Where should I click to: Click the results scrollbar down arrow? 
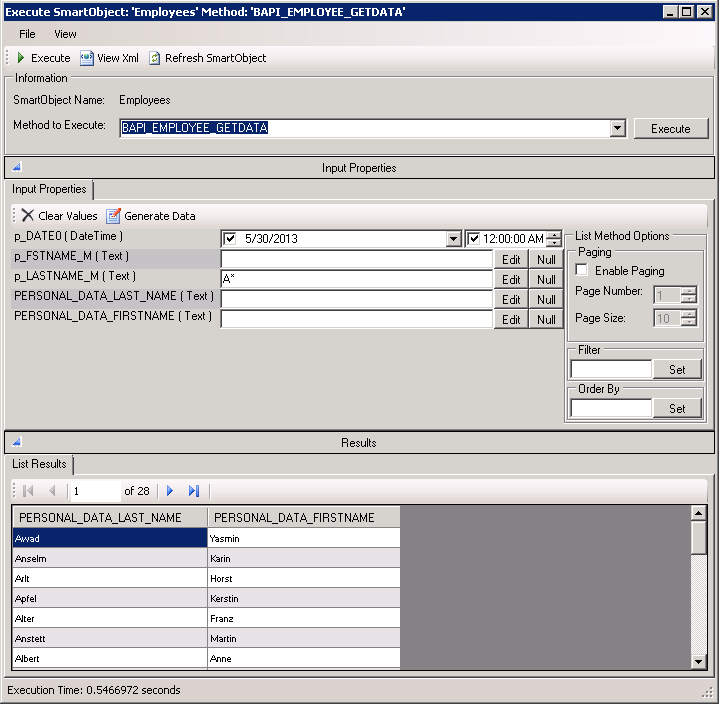coord(698,661)
